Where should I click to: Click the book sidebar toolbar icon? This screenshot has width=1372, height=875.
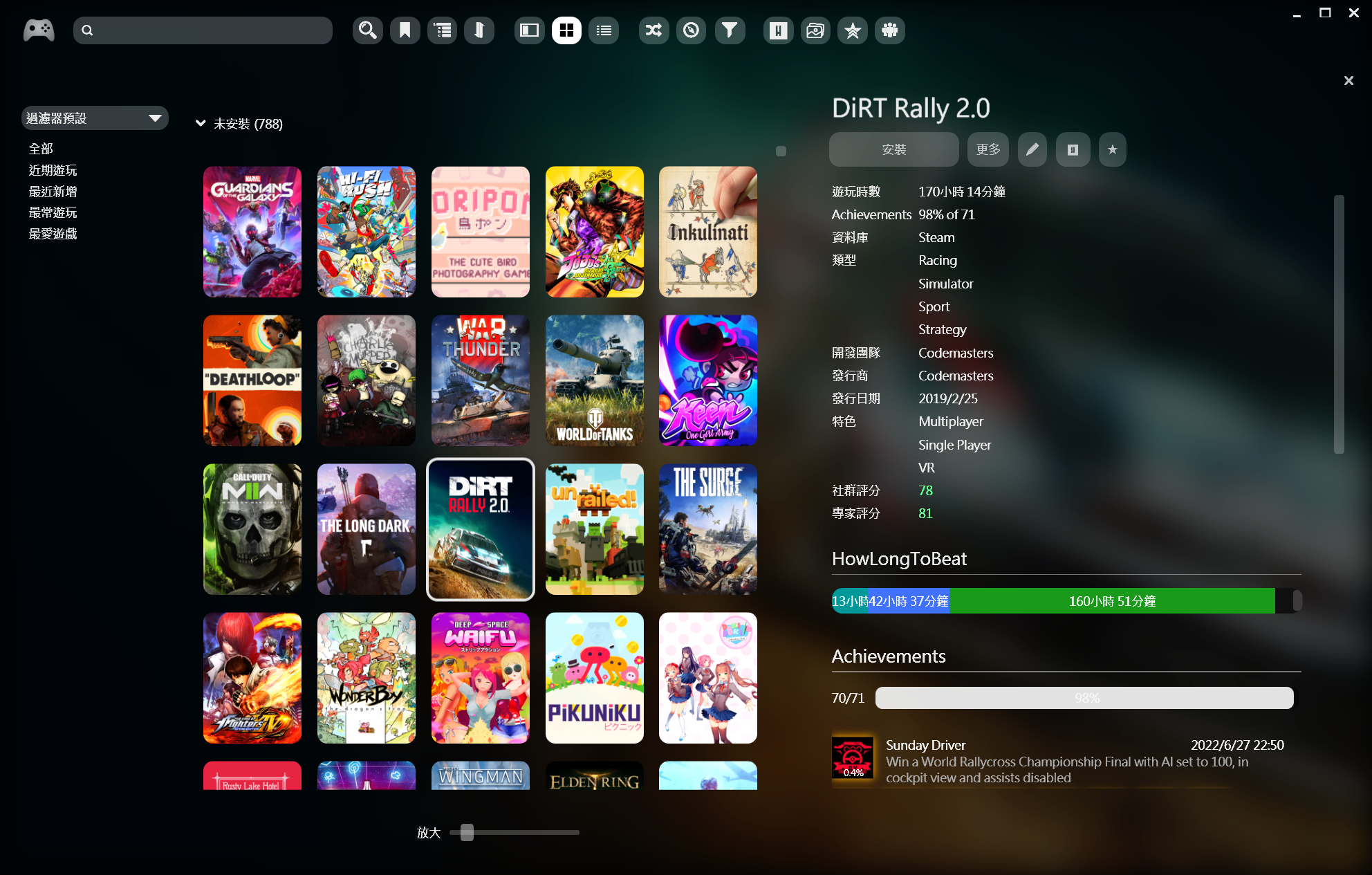pyautogui.click(x=479, y=30)
